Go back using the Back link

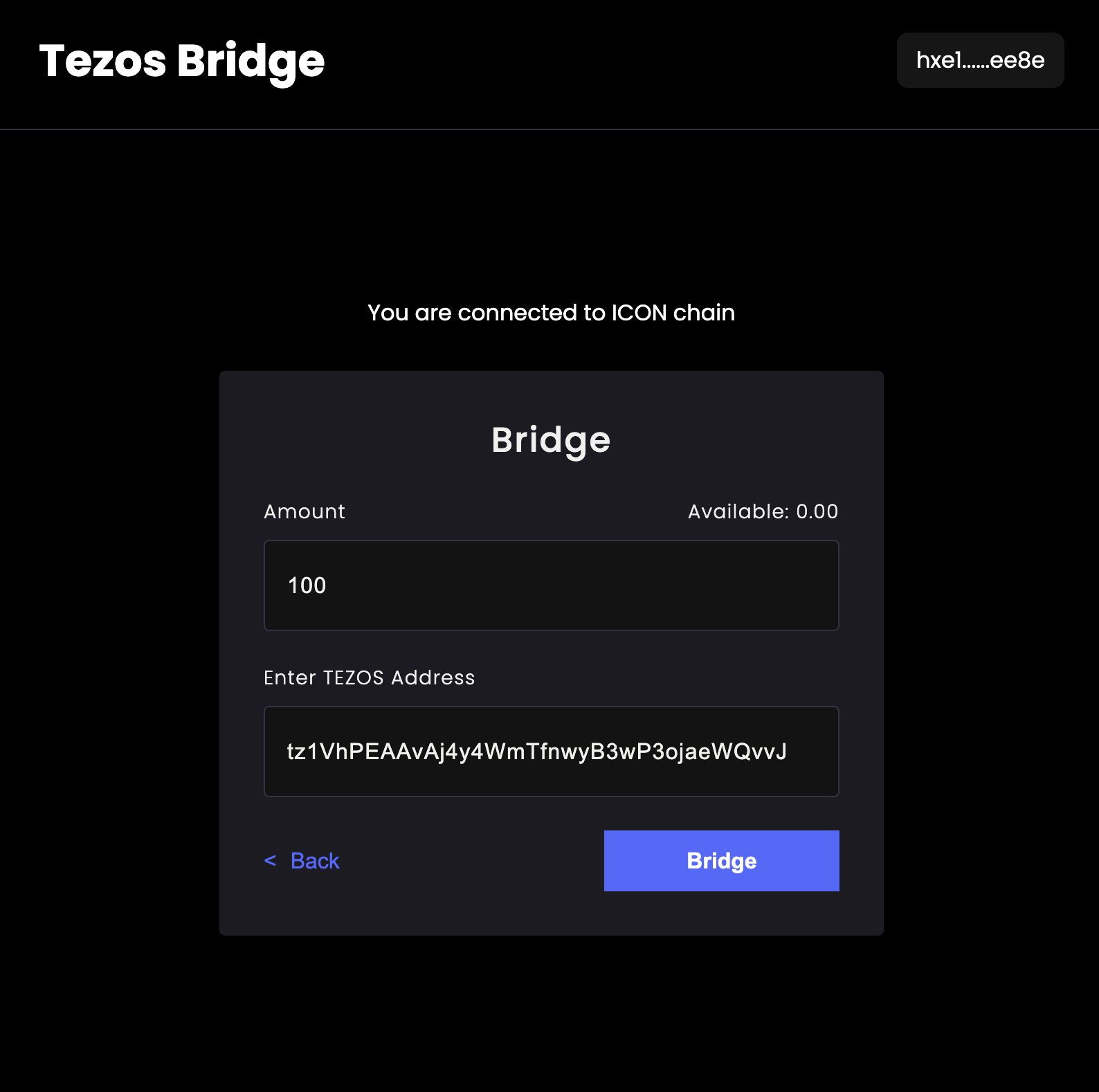tap(315, 861)
